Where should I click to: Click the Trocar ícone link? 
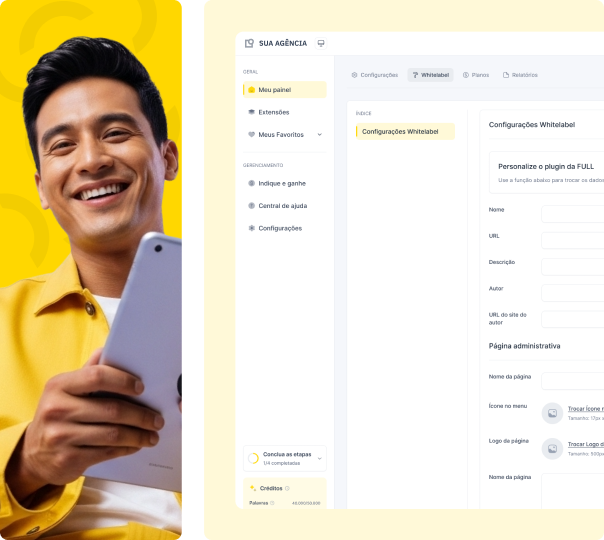[585, 409]
